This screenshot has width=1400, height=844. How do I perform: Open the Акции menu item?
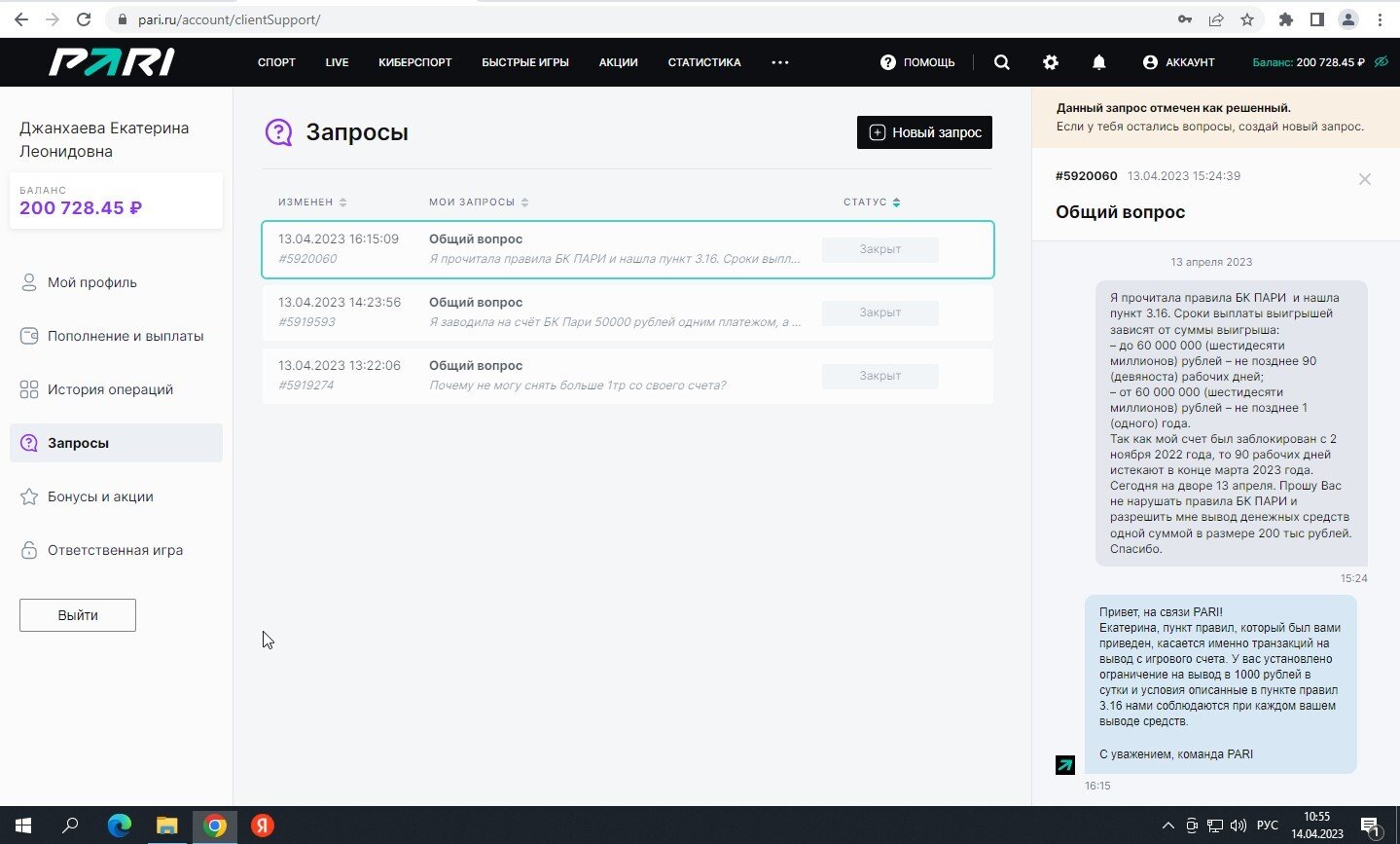point(618,62)
